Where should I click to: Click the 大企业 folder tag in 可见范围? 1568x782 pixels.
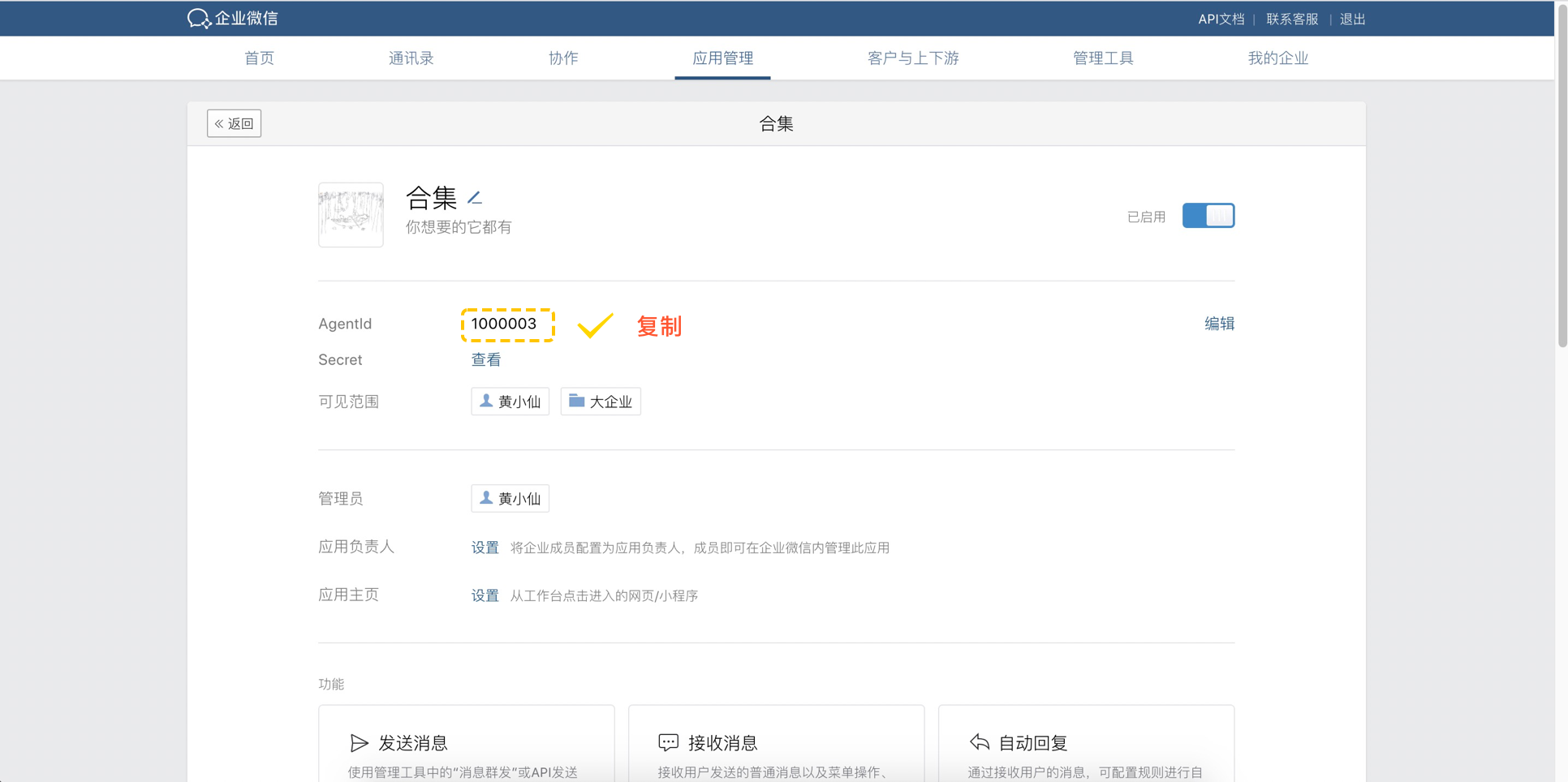coord(601,402)
